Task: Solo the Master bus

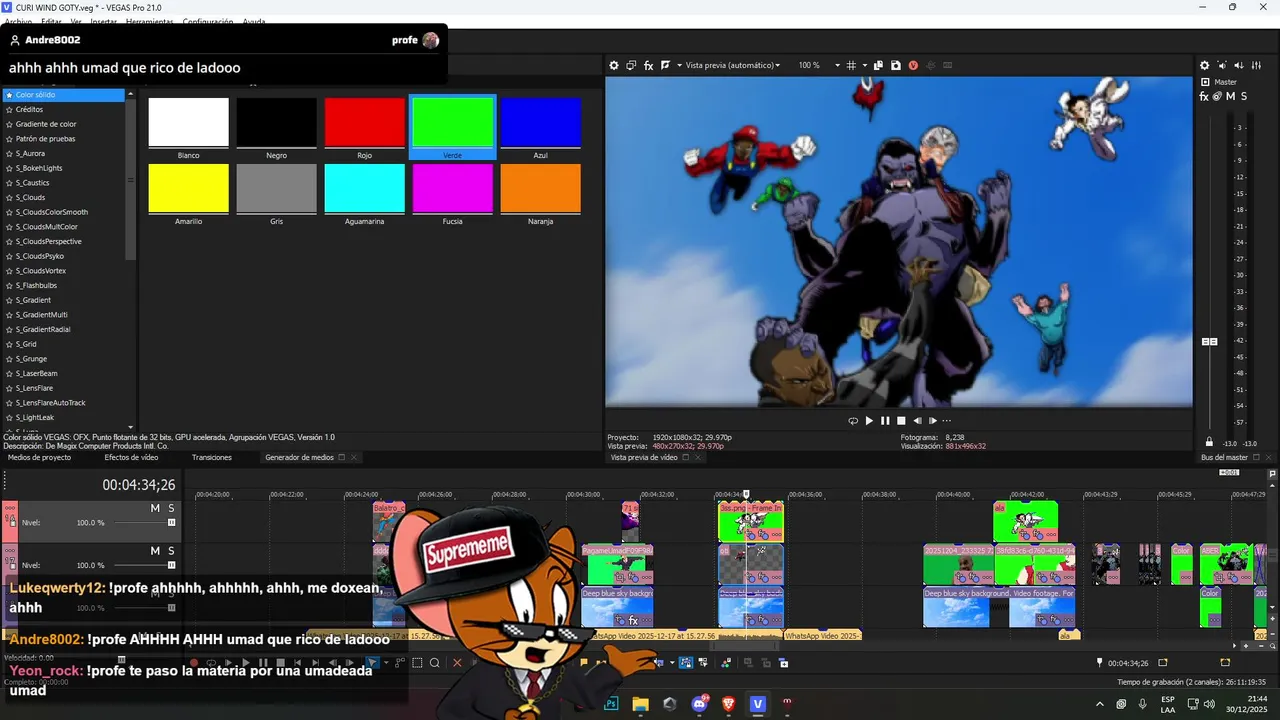Action: click(1243, 96)
